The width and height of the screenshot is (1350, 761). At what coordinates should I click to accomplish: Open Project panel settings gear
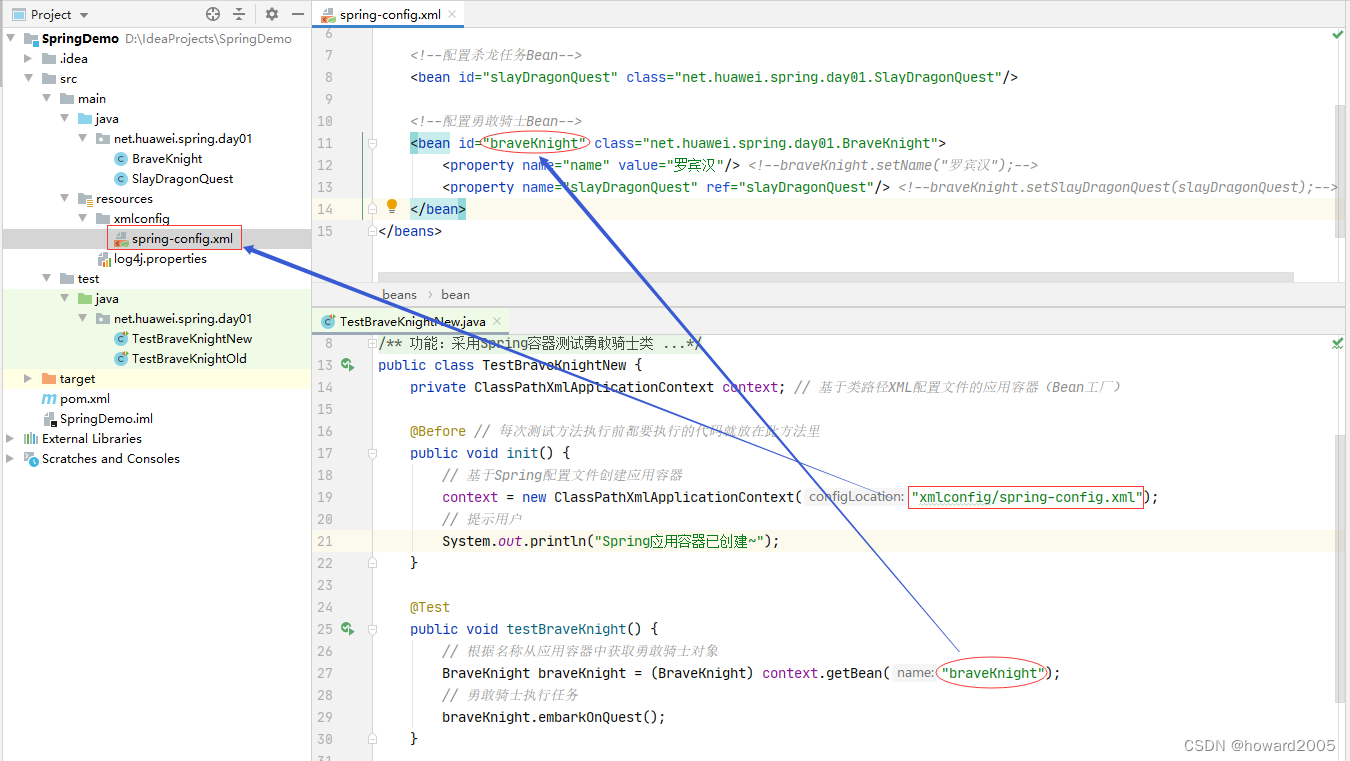pos(272,14)
